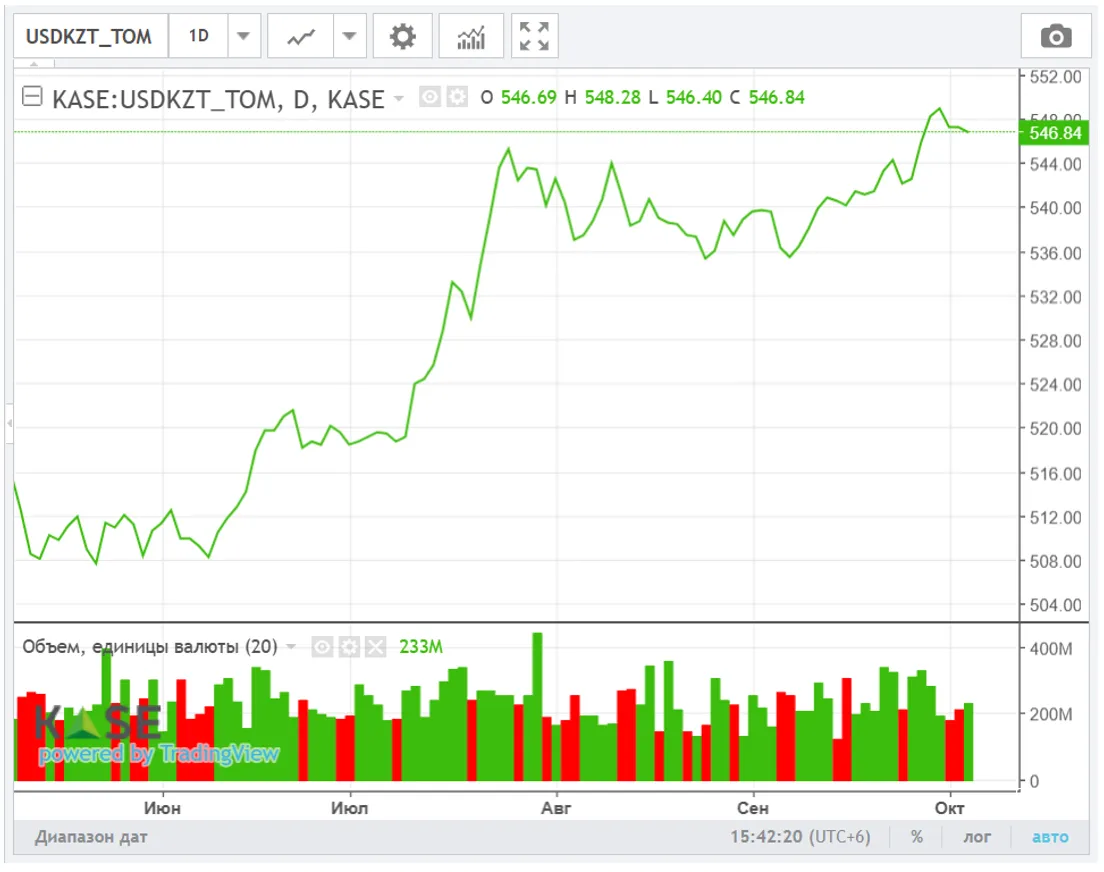Collapse the legend using the minus box

tap(32, 97)
